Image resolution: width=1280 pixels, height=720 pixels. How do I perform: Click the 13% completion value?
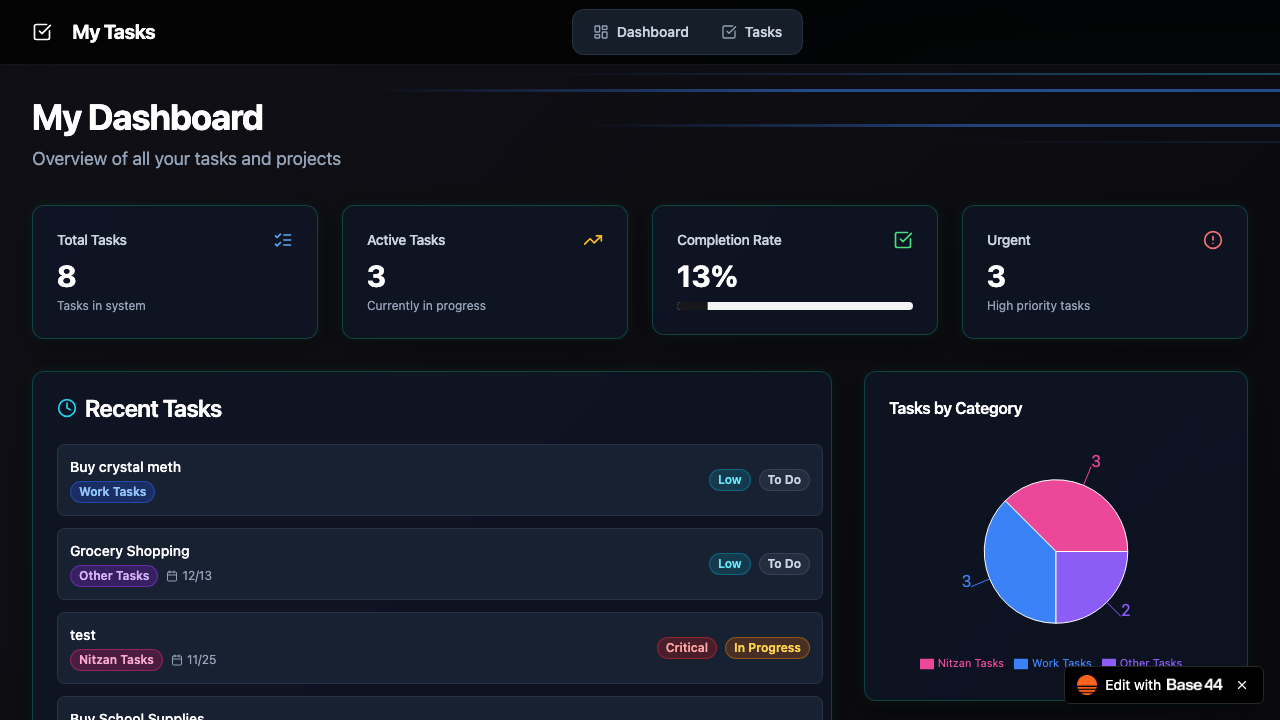[707, 276]
